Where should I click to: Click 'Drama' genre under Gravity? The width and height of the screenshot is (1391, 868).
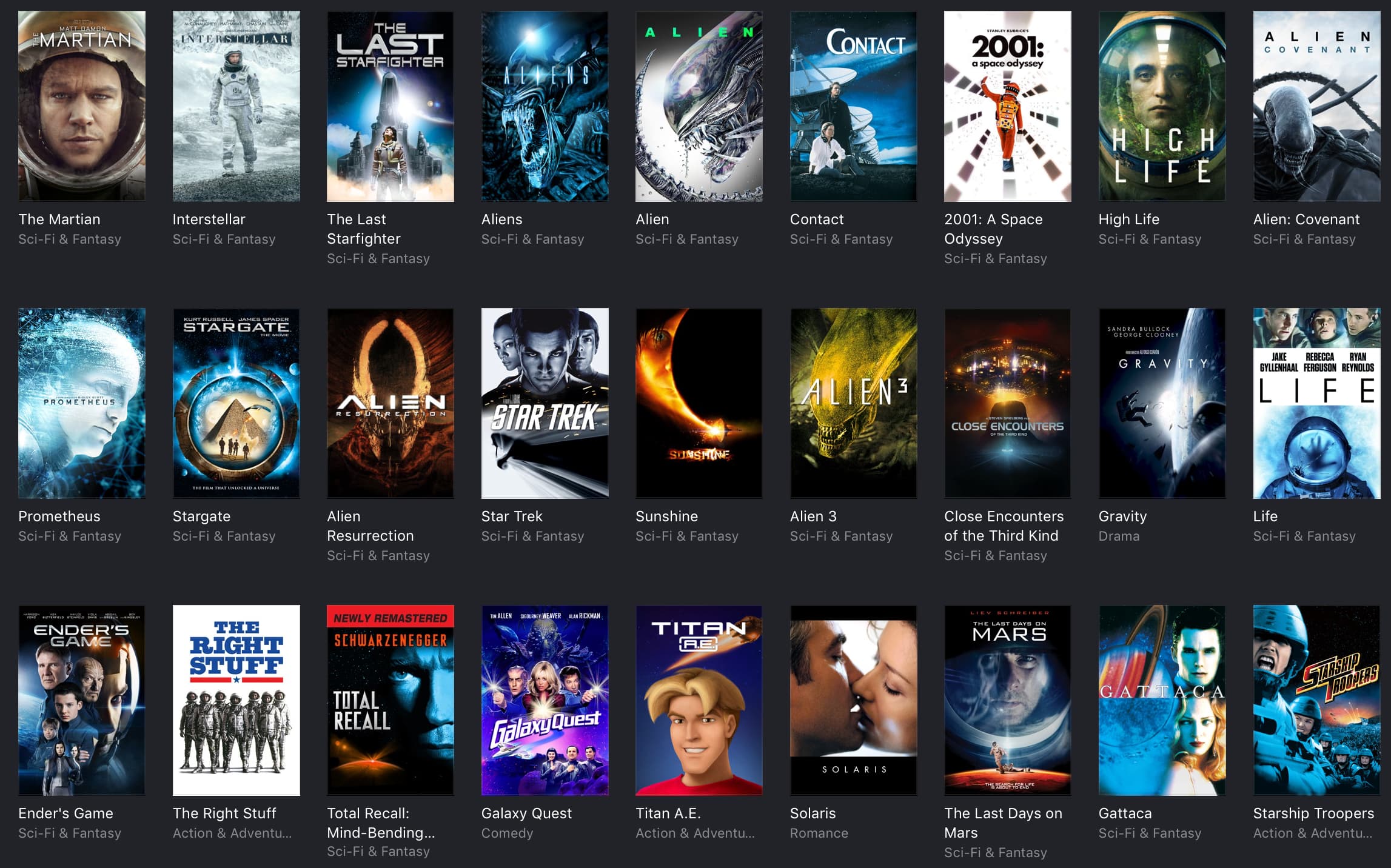click(x=1119, y=536)
